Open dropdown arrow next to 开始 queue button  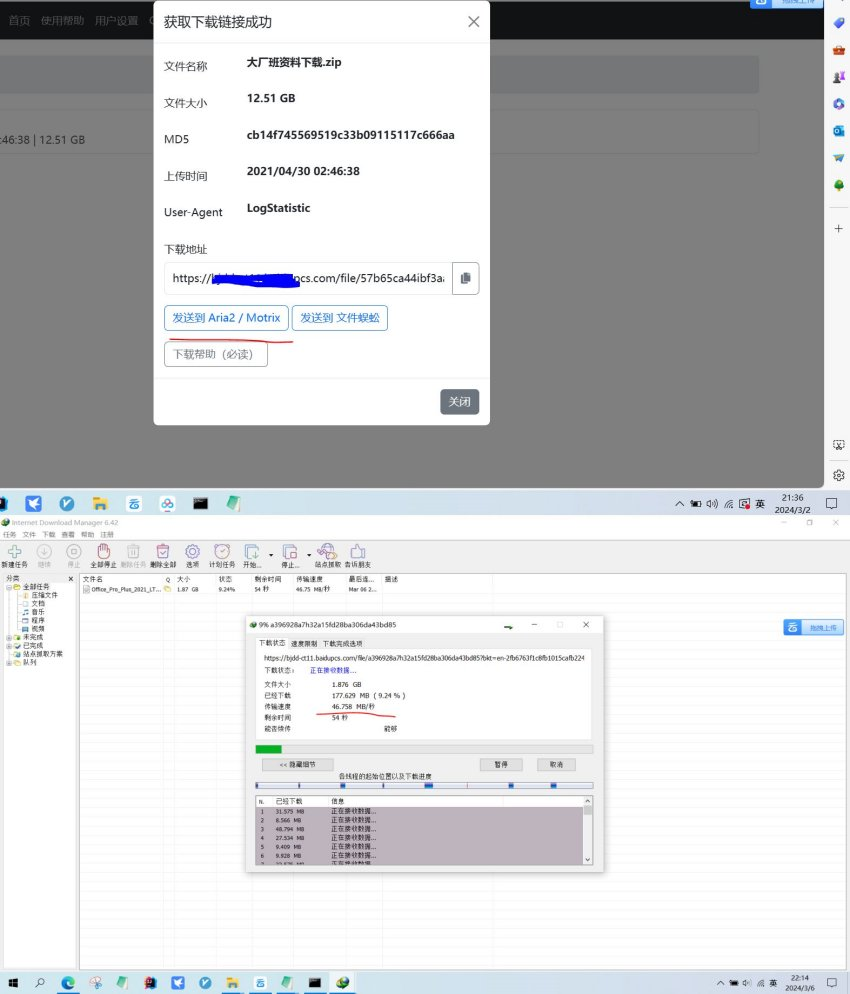270,554
